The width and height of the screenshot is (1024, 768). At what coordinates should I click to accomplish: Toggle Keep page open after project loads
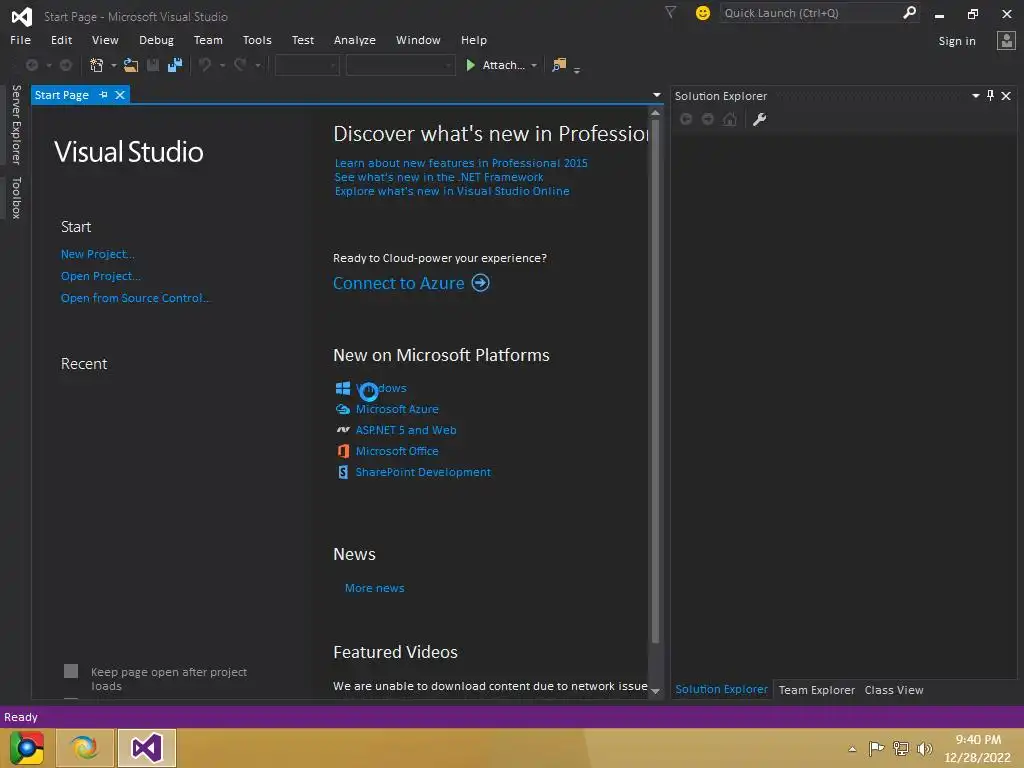coord(71,671)
